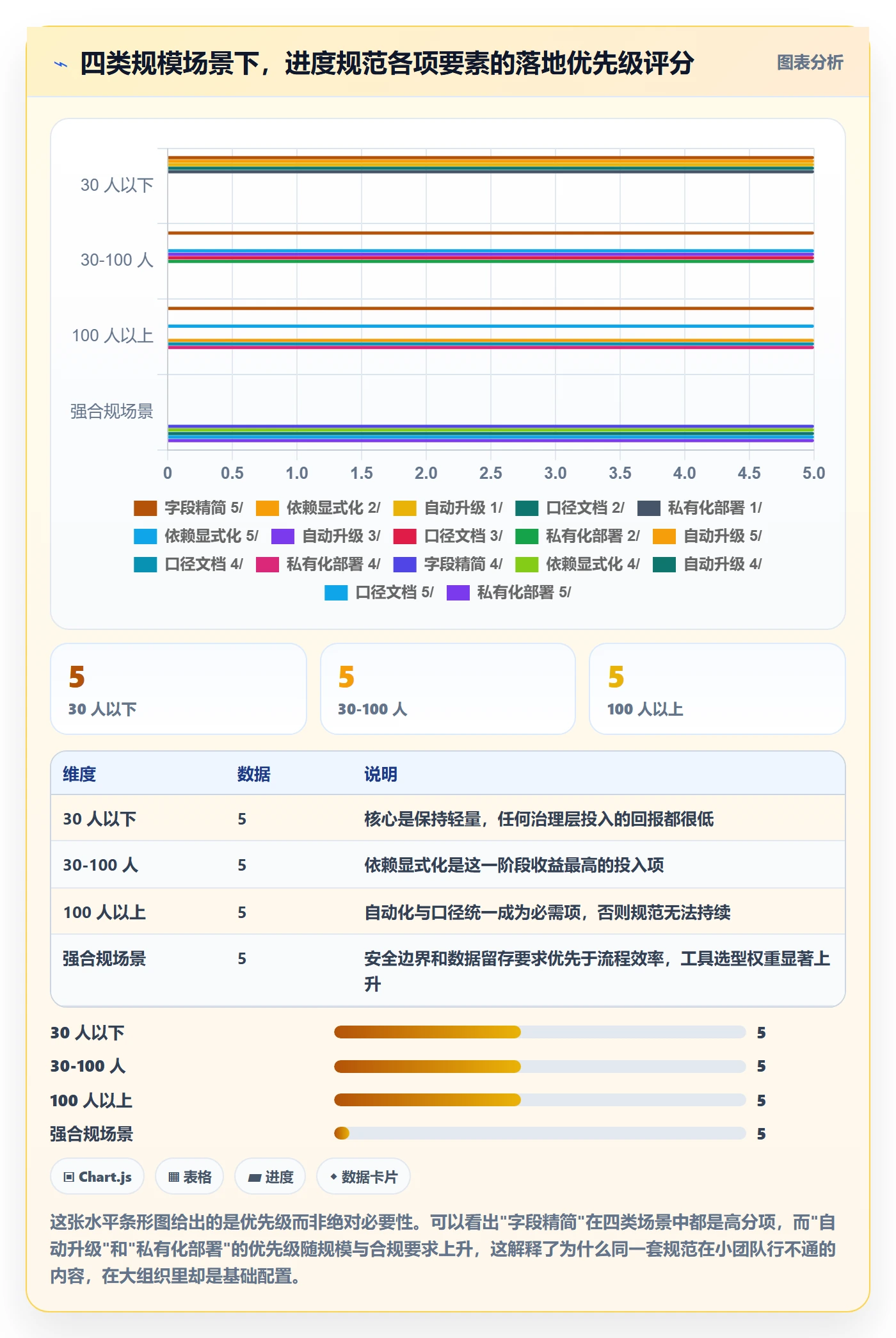
Task: Toggle the 口径文档 2/ legend entry
Action: (570, 508)
